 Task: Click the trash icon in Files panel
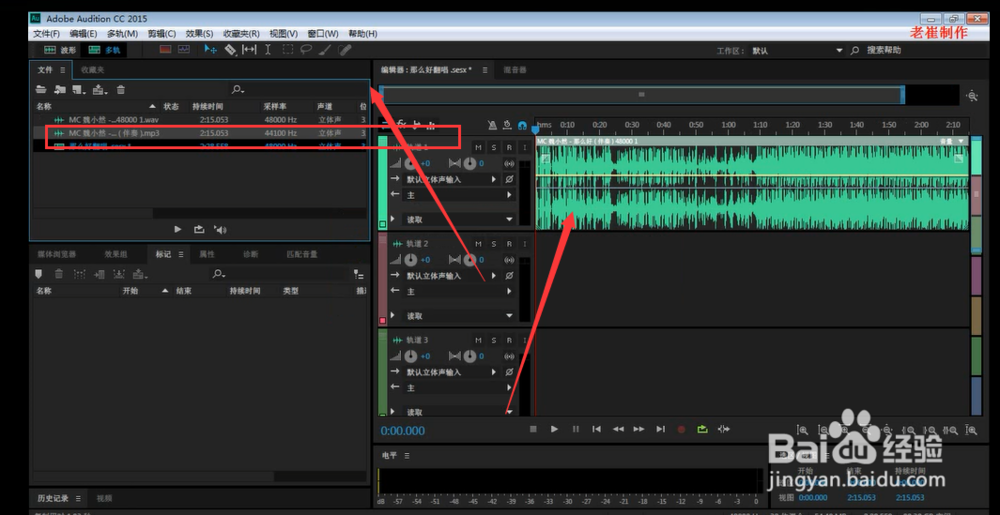click(x=121, y=90)
